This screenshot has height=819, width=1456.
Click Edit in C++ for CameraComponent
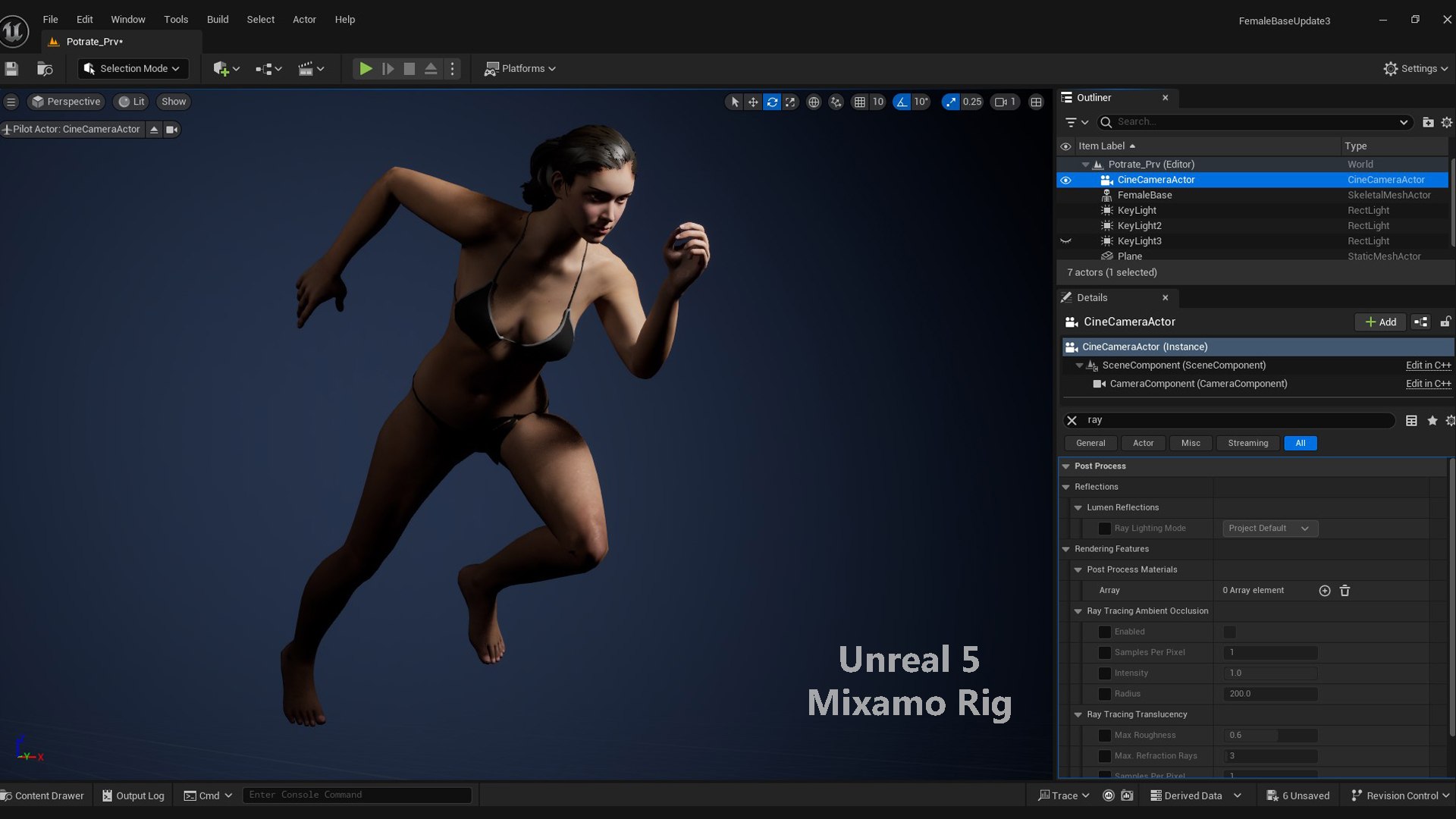(1428, 384)
